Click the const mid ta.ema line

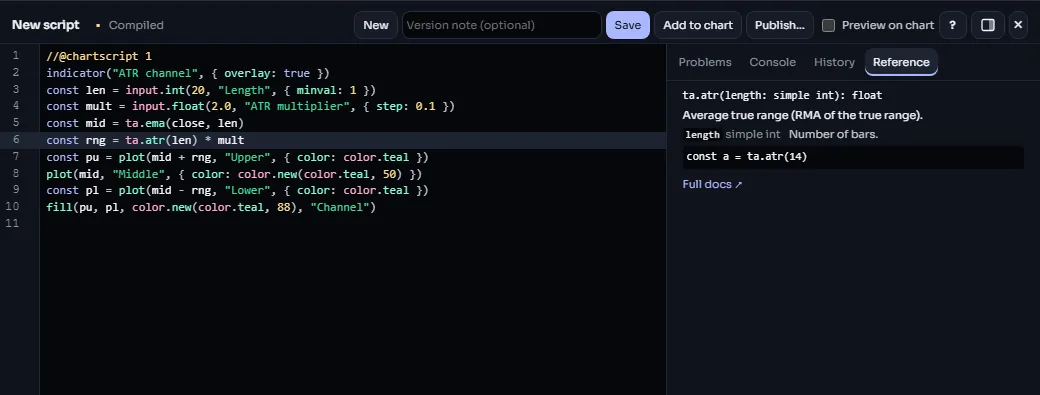(x=145, y=123)
